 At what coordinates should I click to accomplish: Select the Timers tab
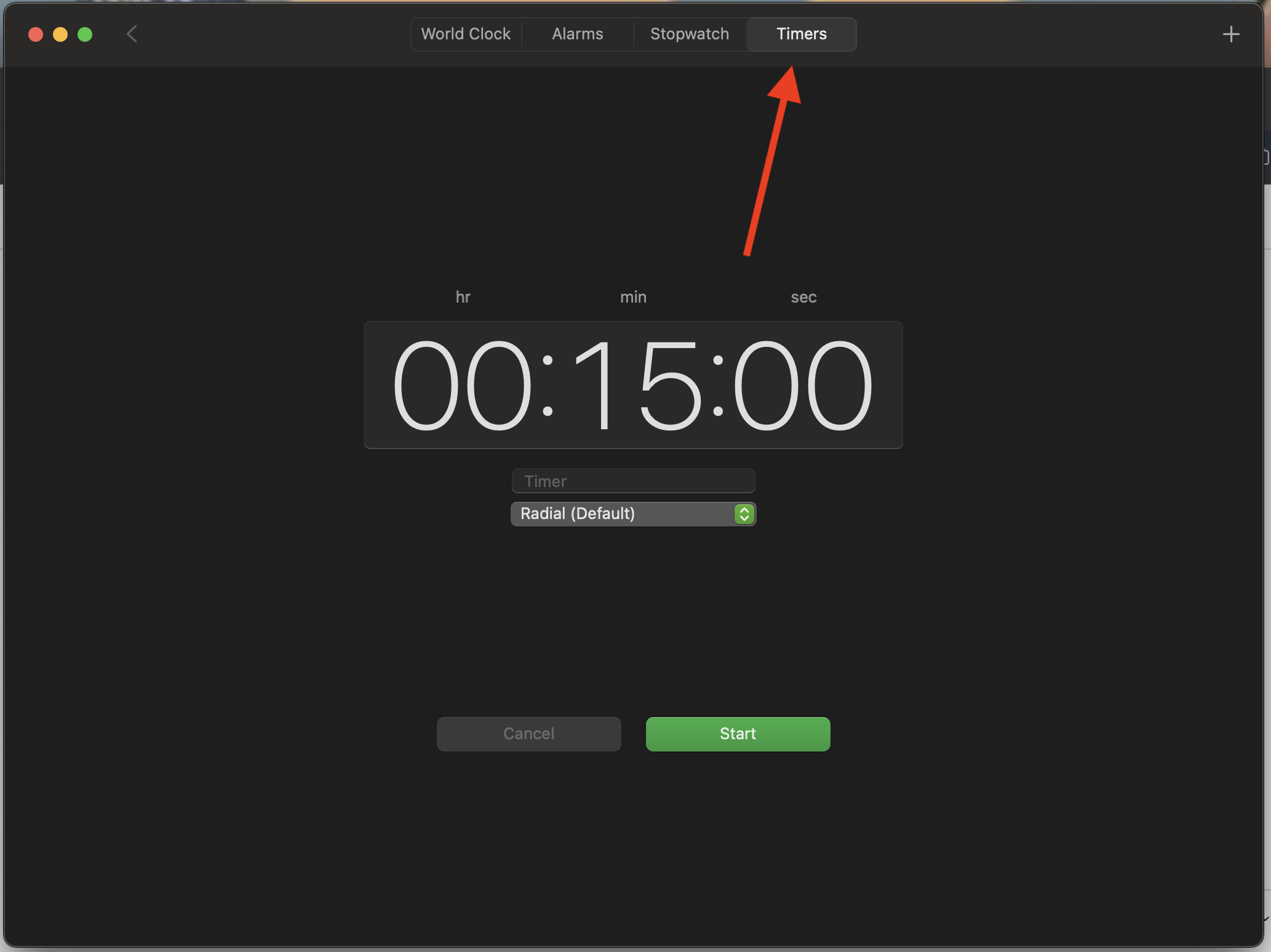tap(801, 34)
